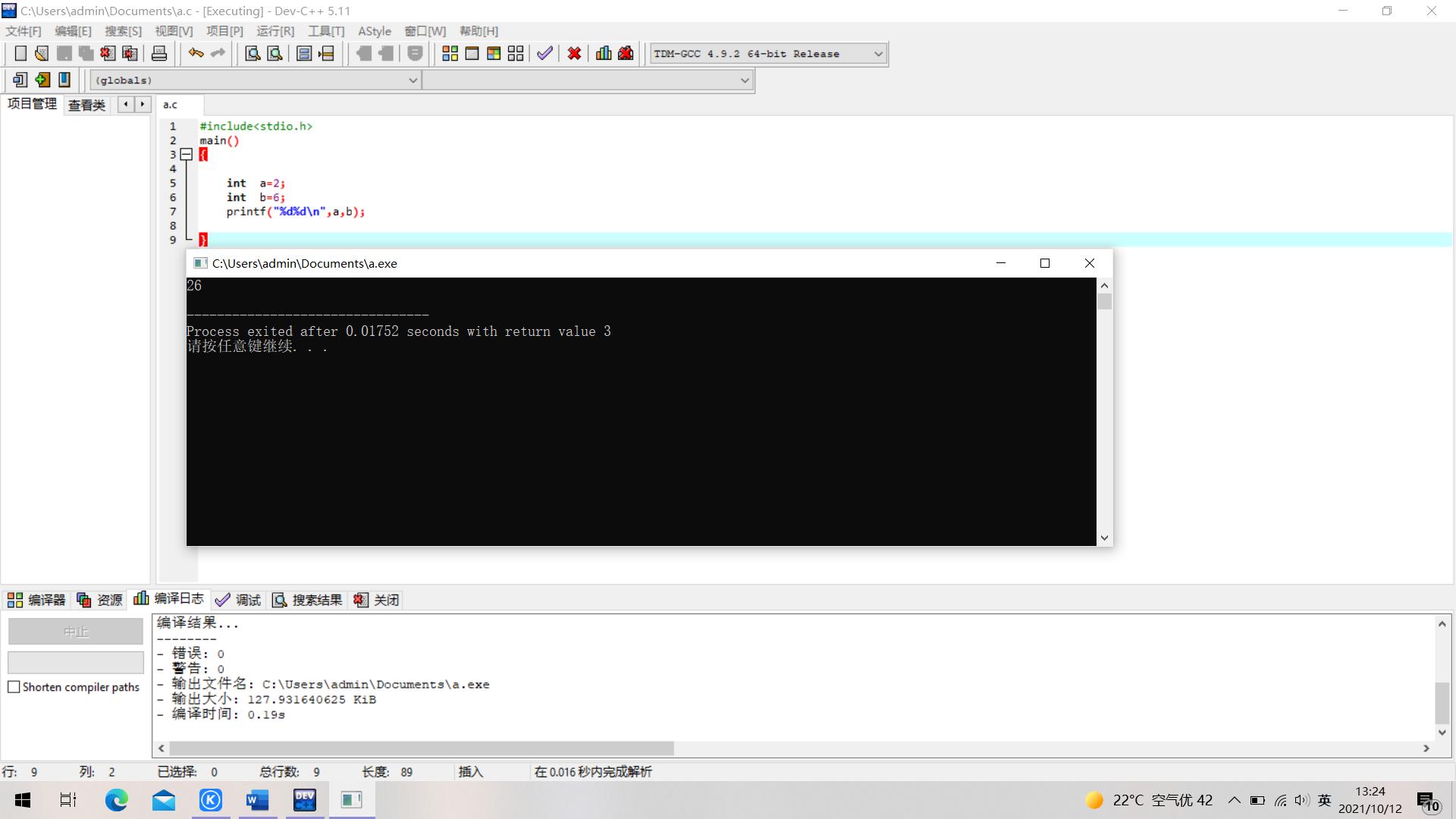Collapse the code fold at line 3
This screenshot has height=819, width=1456.
coord(187,155)
